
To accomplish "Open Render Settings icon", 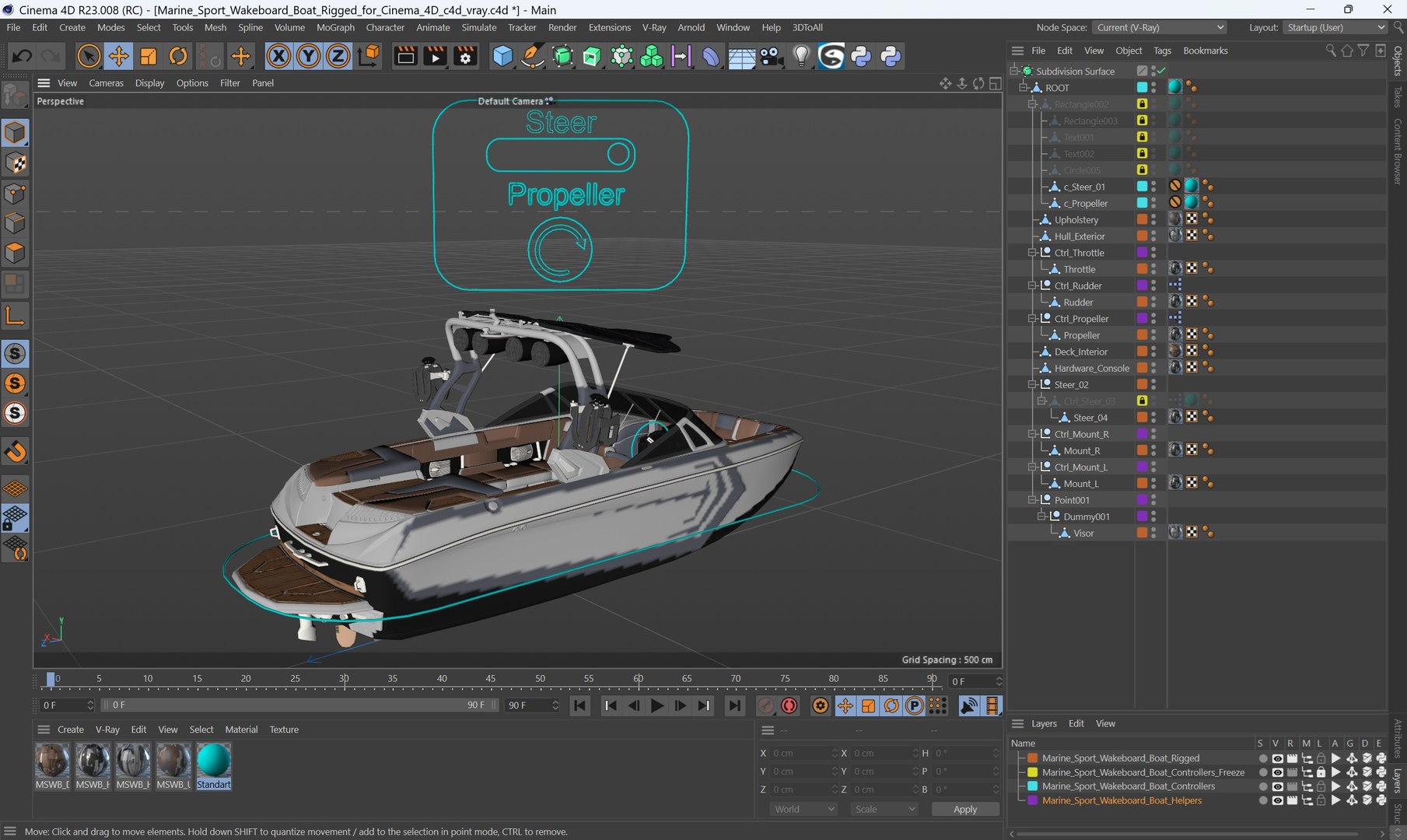I will coord(465,56).
